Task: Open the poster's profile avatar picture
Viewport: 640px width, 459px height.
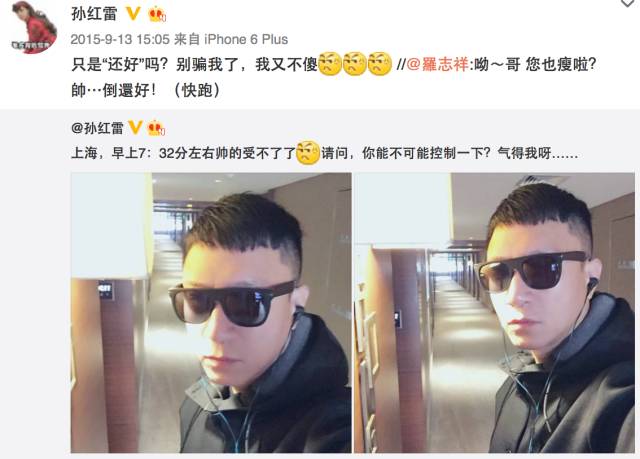Action: [x=34, y=27]
